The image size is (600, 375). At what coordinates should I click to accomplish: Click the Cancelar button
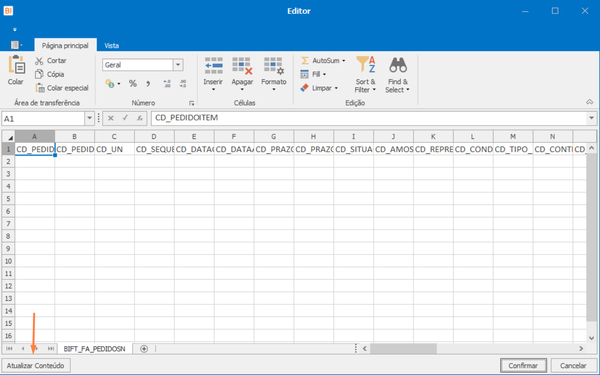[x=573, y=365]
